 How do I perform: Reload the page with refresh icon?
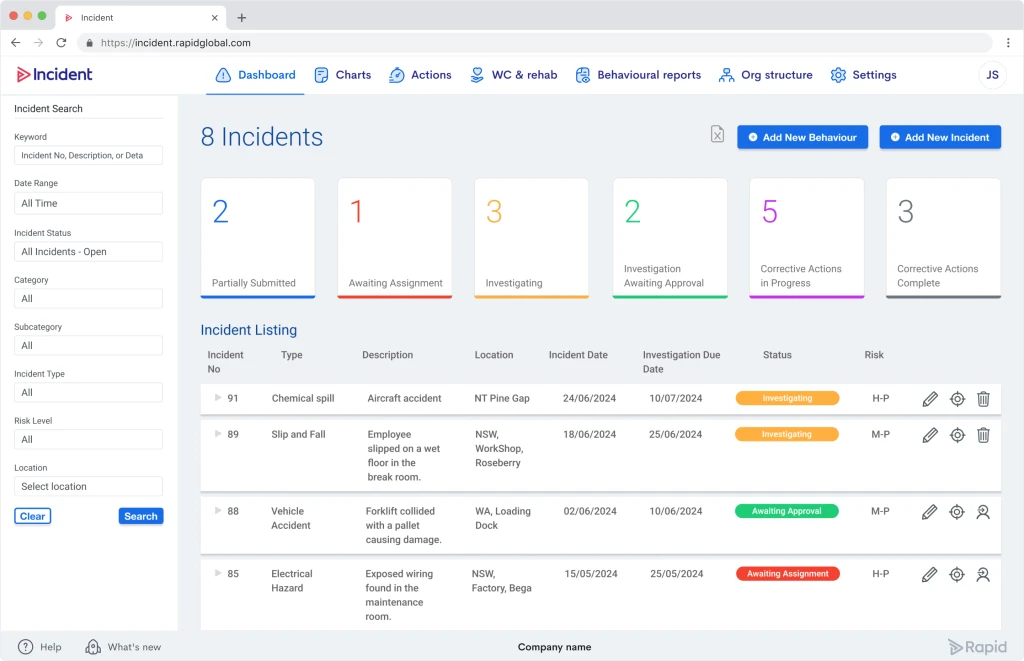click(x=61, y=42)
